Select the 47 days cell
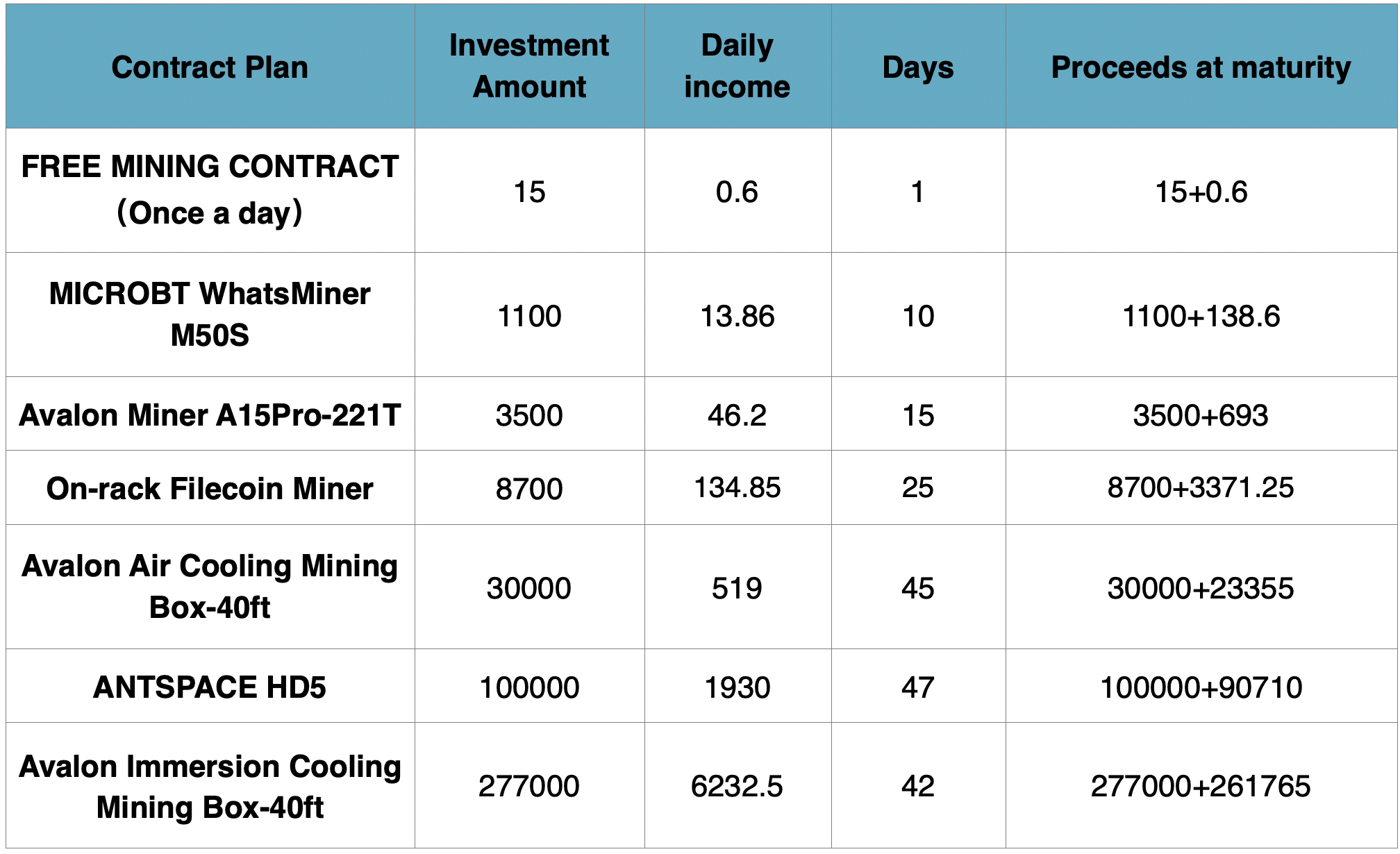The image size is (1400, 854). coord(917,687)
